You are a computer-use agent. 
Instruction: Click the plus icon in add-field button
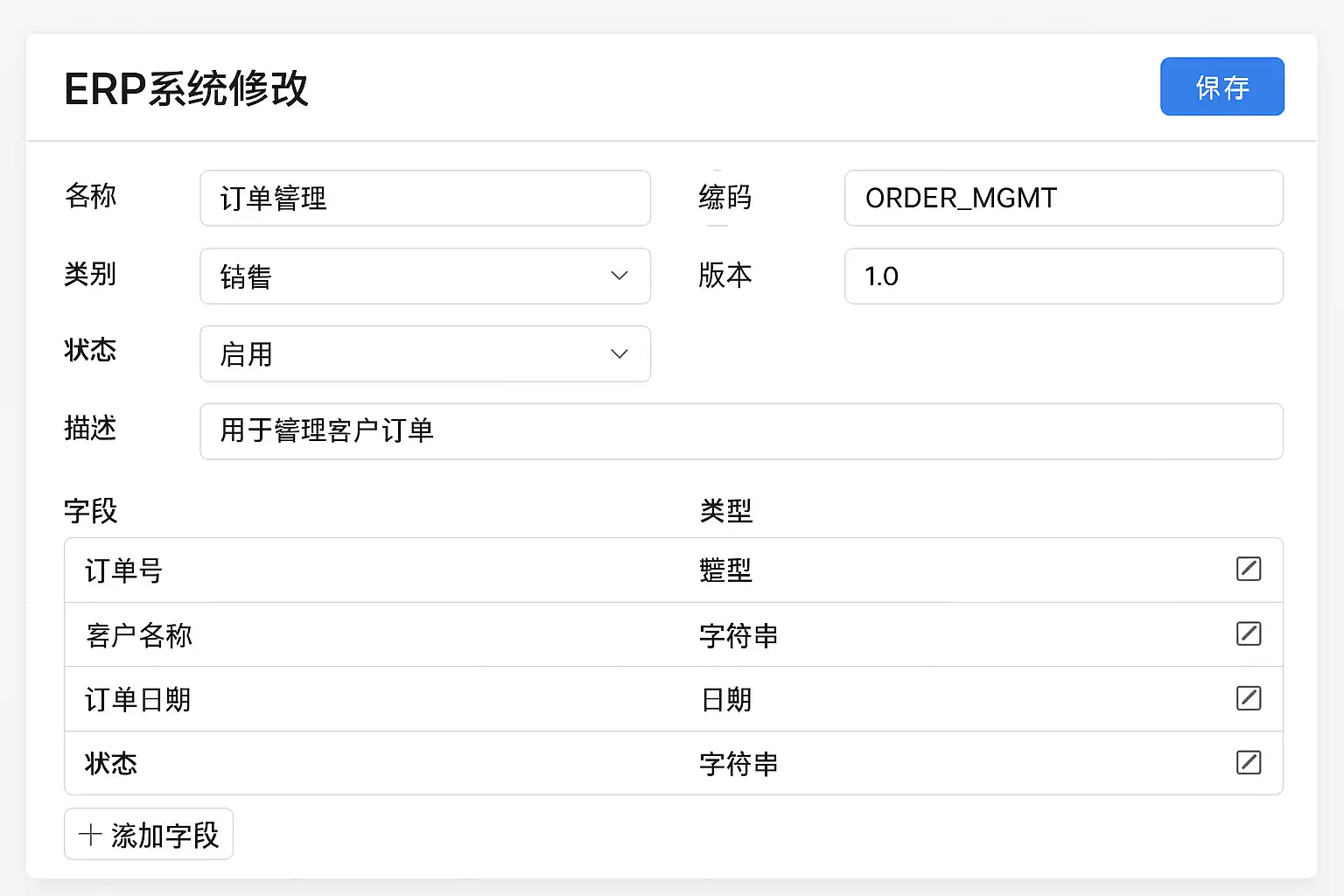tap(89, 835)
